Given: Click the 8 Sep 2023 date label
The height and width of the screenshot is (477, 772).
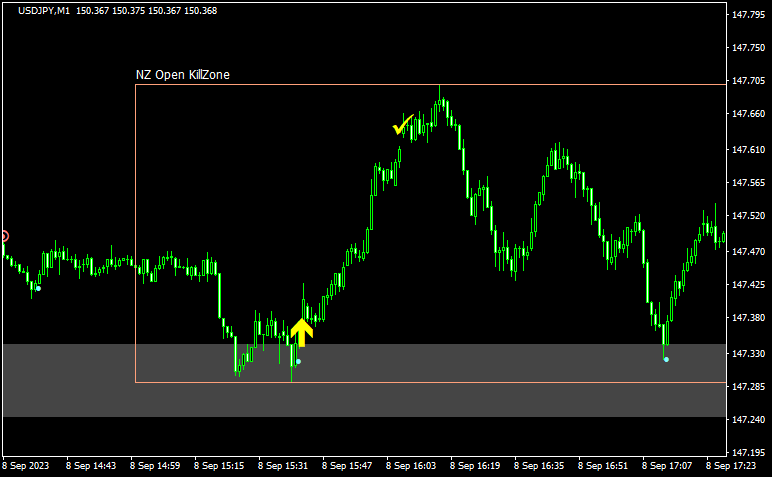Looking at the screenshot, I should pyautogui.click(x=27, y=466).
